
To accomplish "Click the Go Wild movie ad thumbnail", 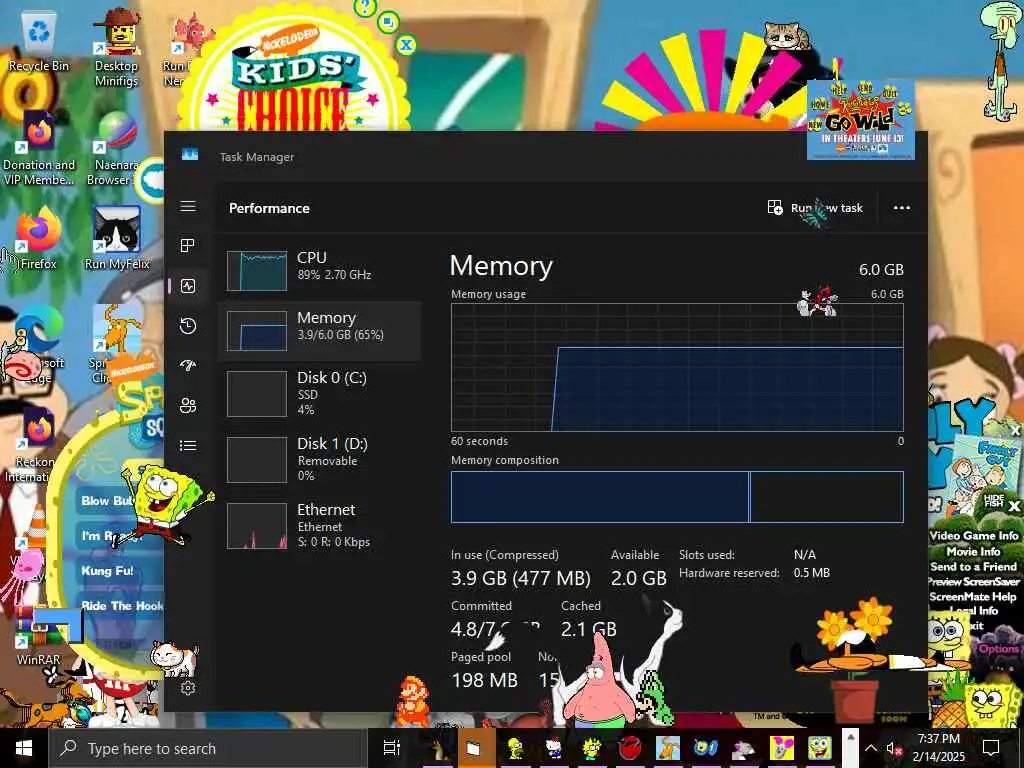I will tap(860, 120).
